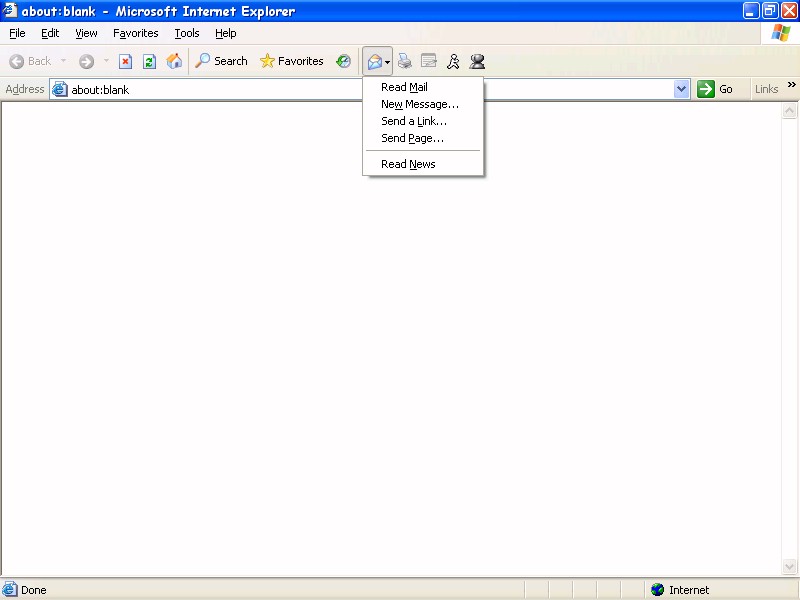
Task: Click the Forward arrow icon
Action: (86, 61)
